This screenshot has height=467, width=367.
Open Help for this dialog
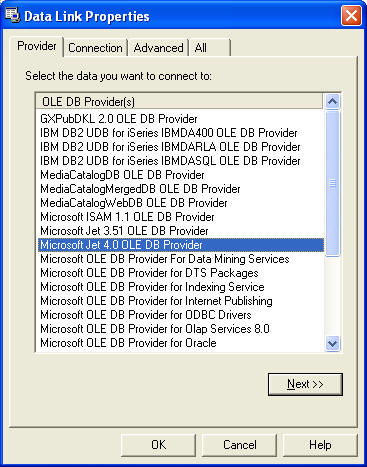[320, 445]
